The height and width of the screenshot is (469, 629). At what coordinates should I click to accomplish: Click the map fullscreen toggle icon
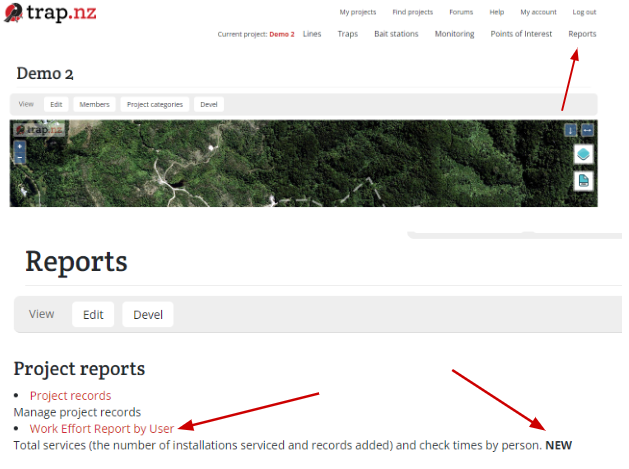(587, 130)
